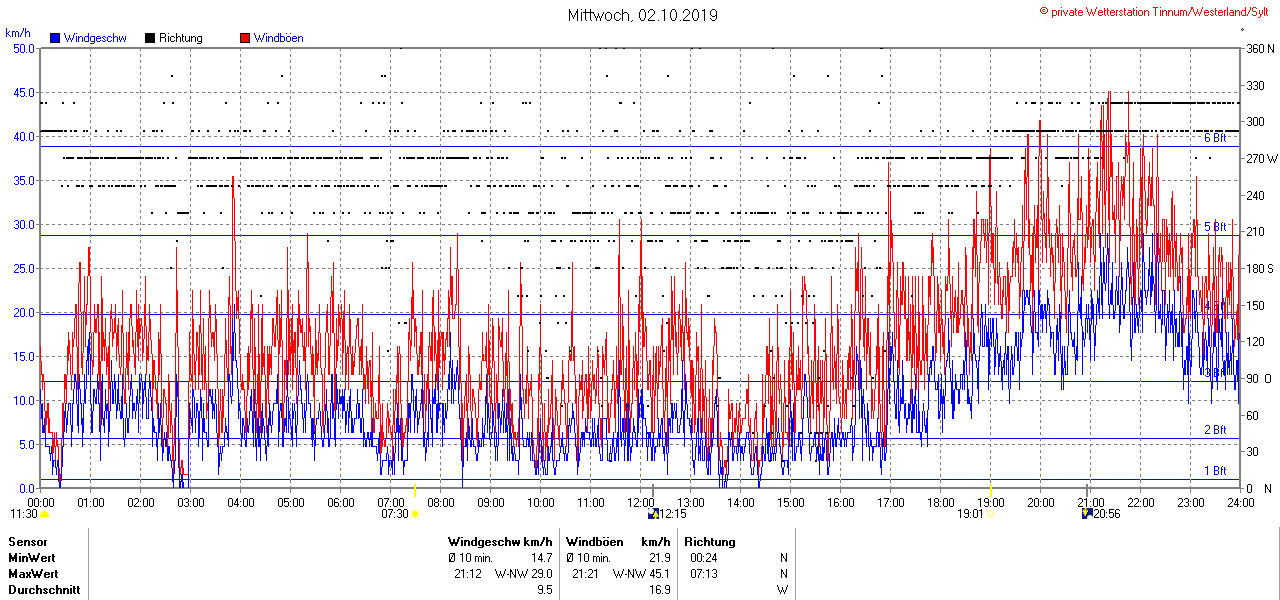The width and height of the screenshot is (1280, 600).
Task: Select the Windgeschw legend label
Action: pos(95,38)
